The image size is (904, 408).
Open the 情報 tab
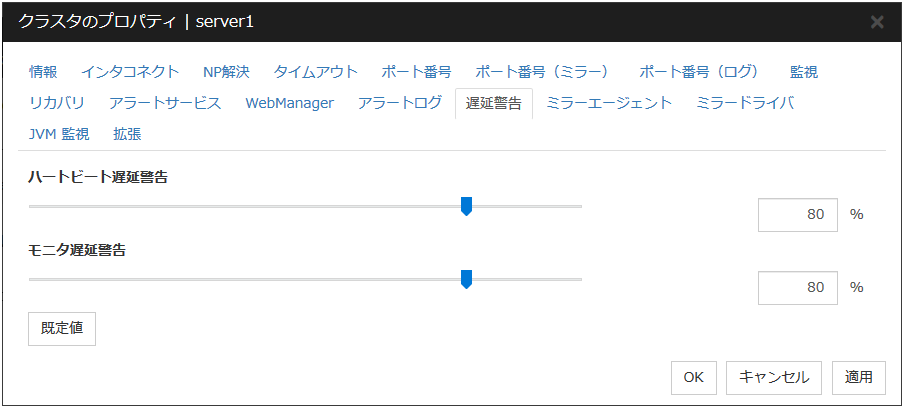coord(43,72)
